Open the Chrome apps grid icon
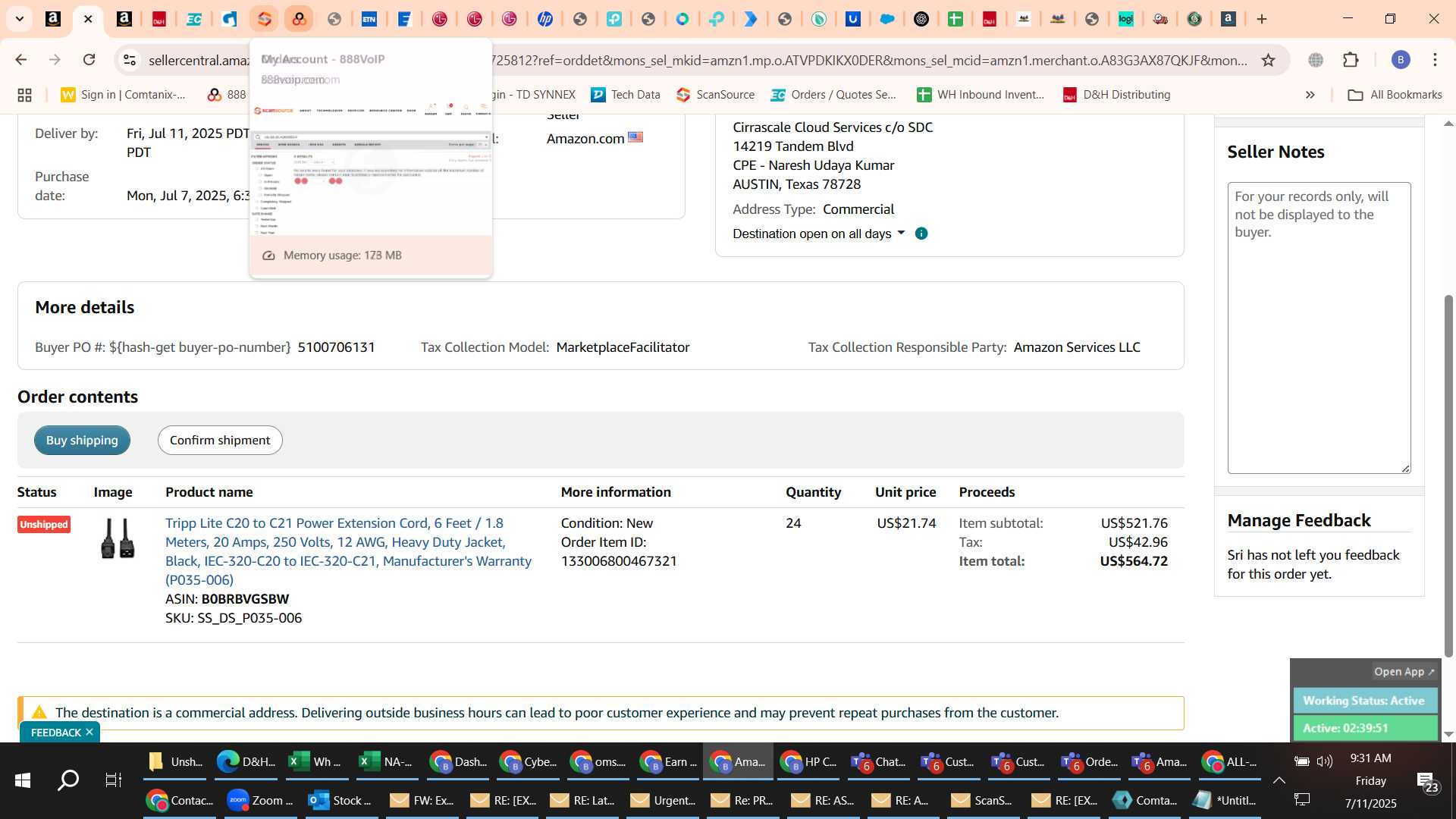1456x819 pixels. [24, 95]
